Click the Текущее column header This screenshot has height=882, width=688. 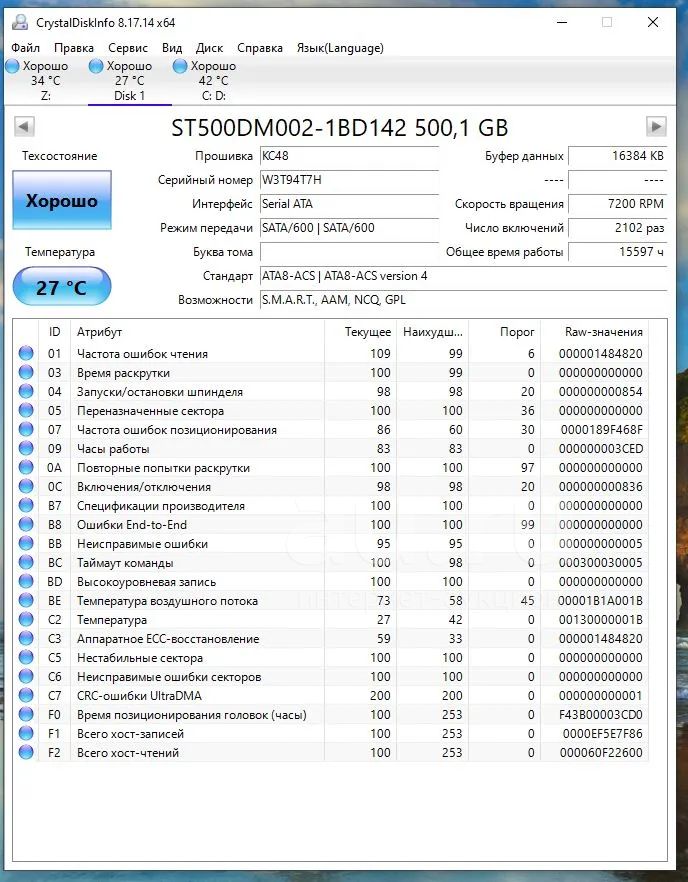coord(360,332)
